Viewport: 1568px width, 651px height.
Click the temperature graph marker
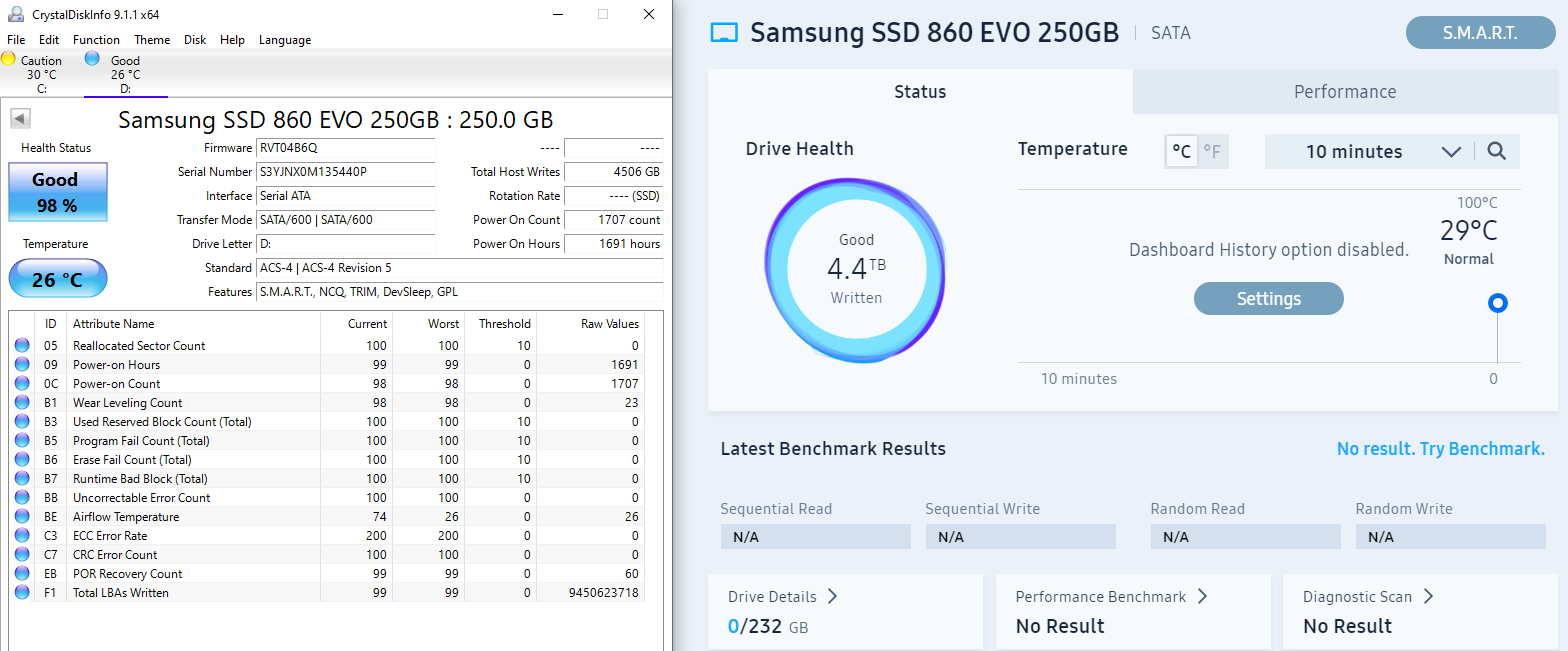[1497, 303]
